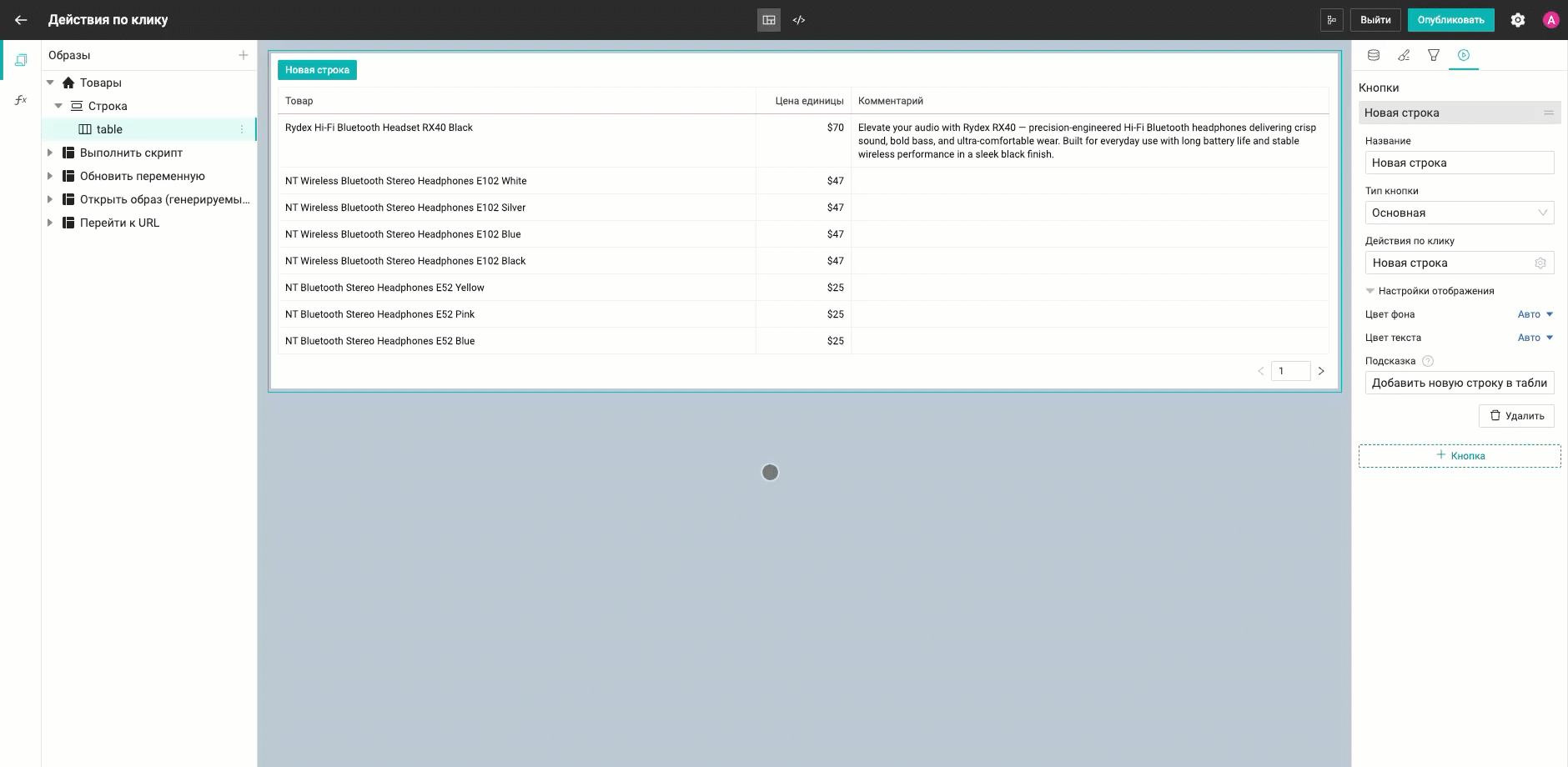
Task: Click the Удалить button
Action: (1516, 416)
